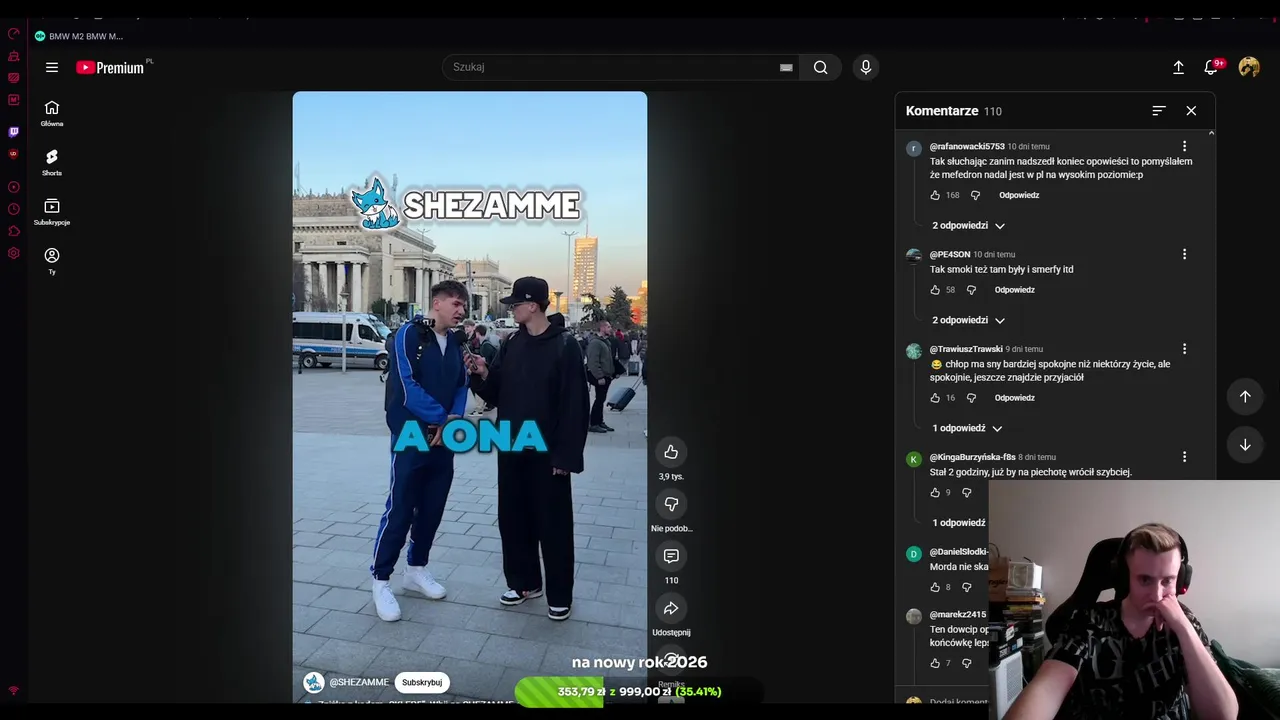Open more options for @KingaBurzyńska-f8s comment
Viewport: 1280px width, 720px height.
click(x=1184, y=457)
